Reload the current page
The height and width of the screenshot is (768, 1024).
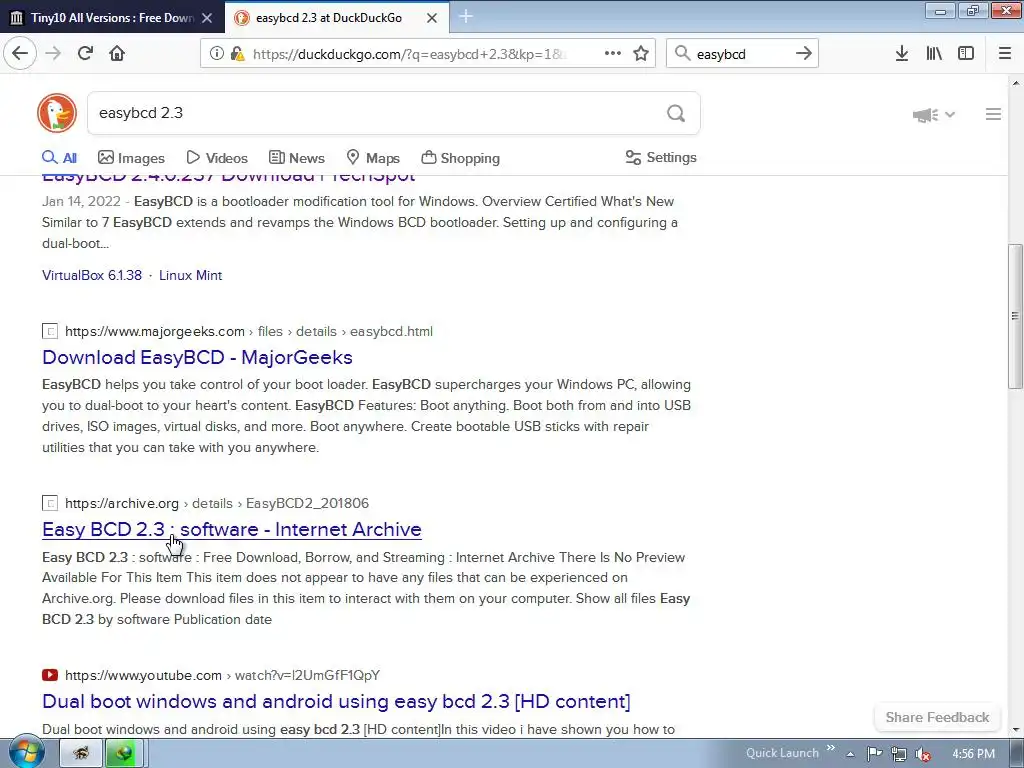[85, 53]
